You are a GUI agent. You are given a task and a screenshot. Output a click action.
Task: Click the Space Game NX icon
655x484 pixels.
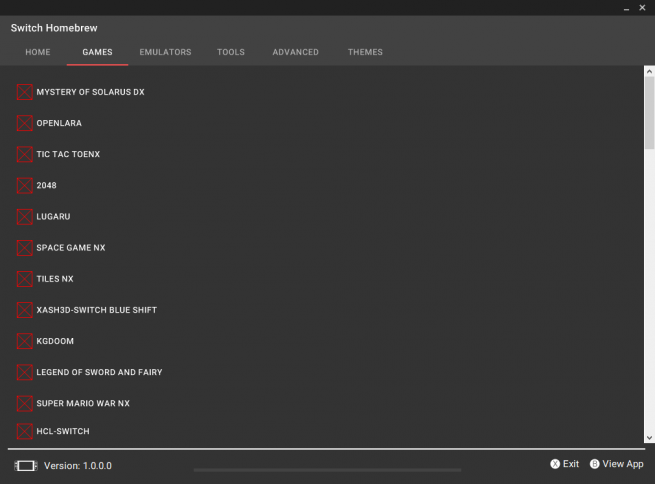25,247
